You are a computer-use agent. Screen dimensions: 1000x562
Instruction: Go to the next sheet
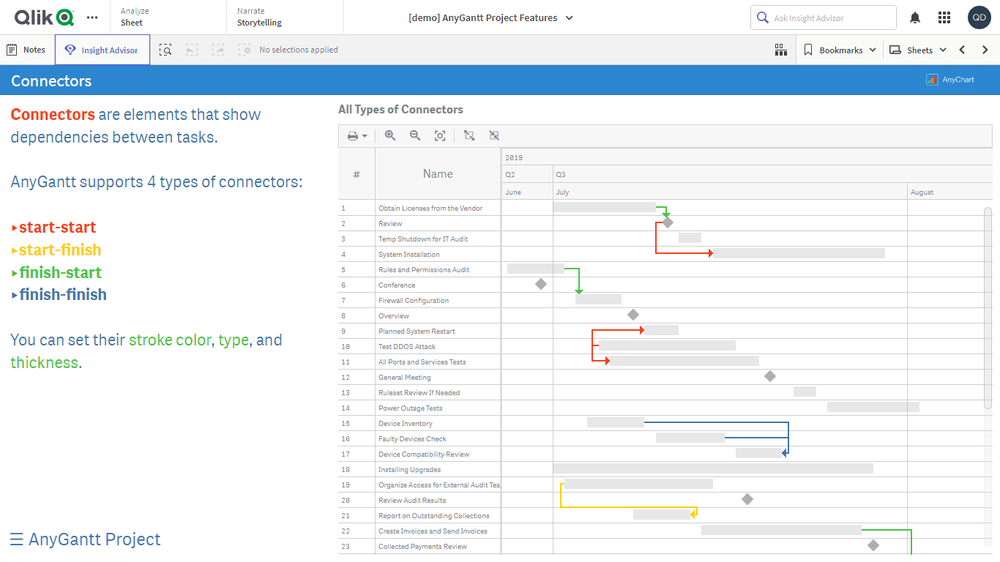pyautogui.click(x=985, y=50)
